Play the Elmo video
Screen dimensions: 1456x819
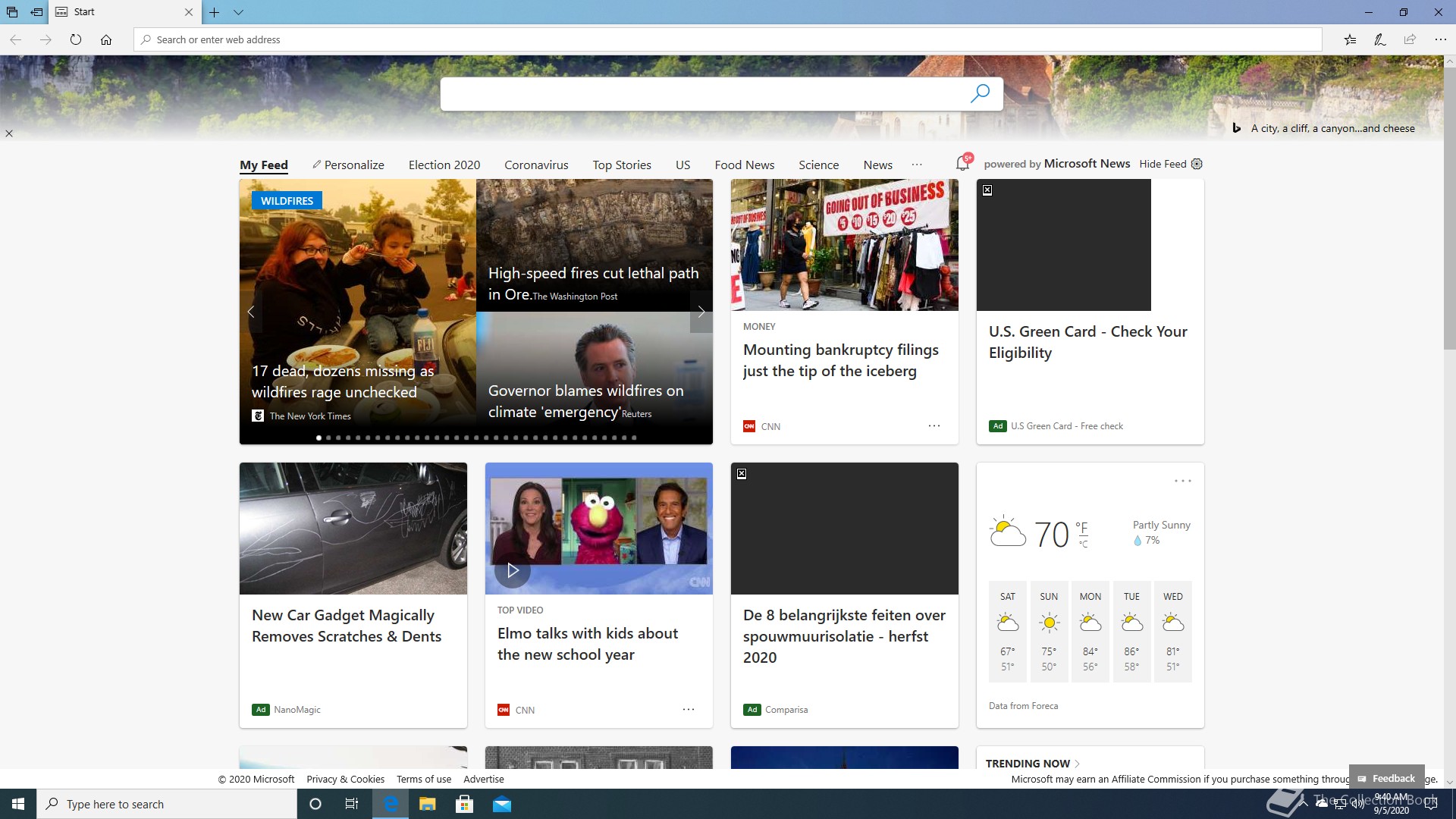[x=513, y=570]
